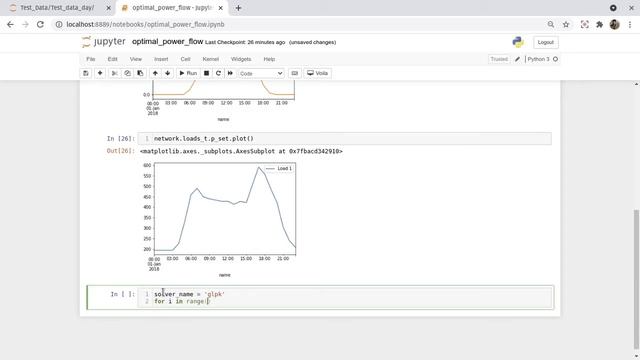
Task: Open the View menu
Action: [136, 59]
